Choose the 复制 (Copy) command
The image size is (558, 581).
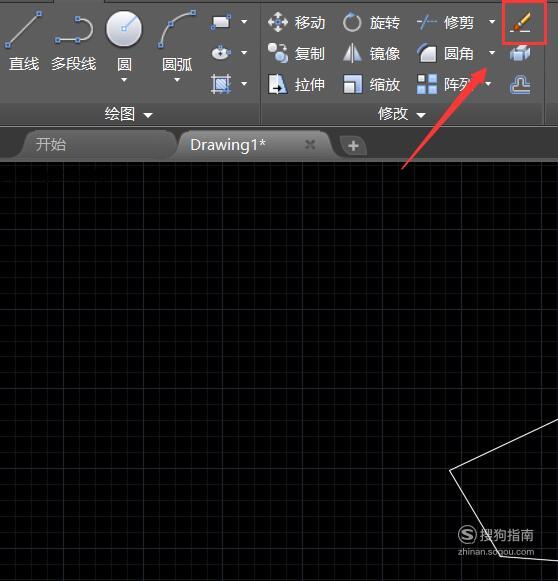296,53
